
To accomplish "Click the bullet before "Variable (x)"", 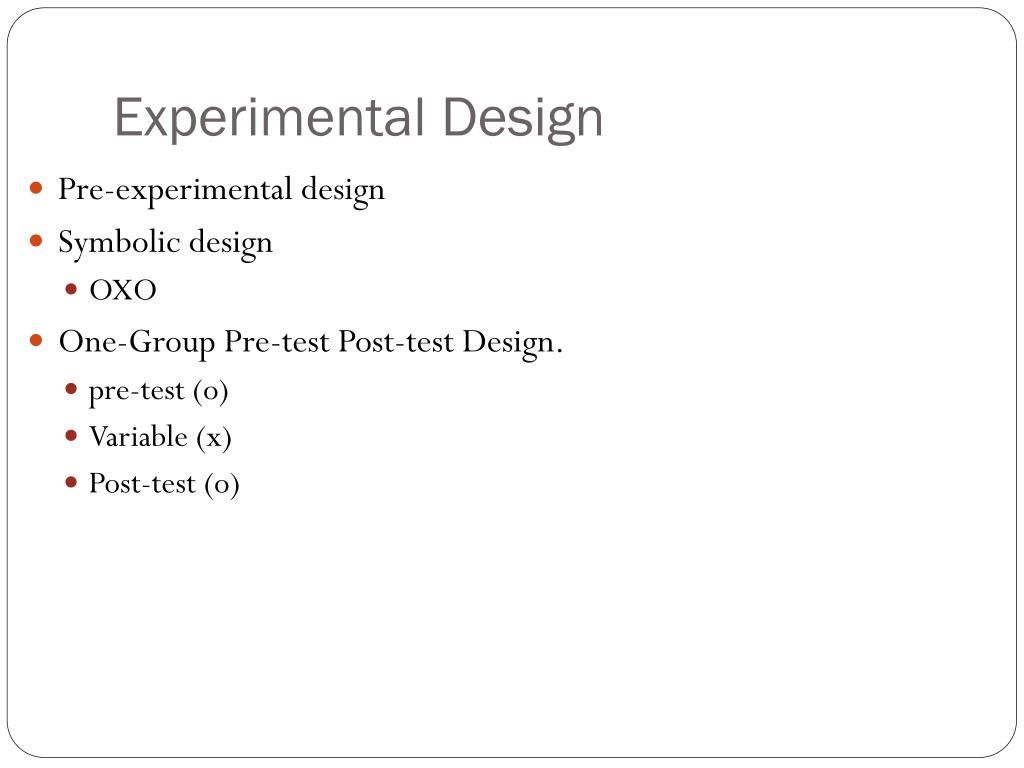I will coord(71,435).
